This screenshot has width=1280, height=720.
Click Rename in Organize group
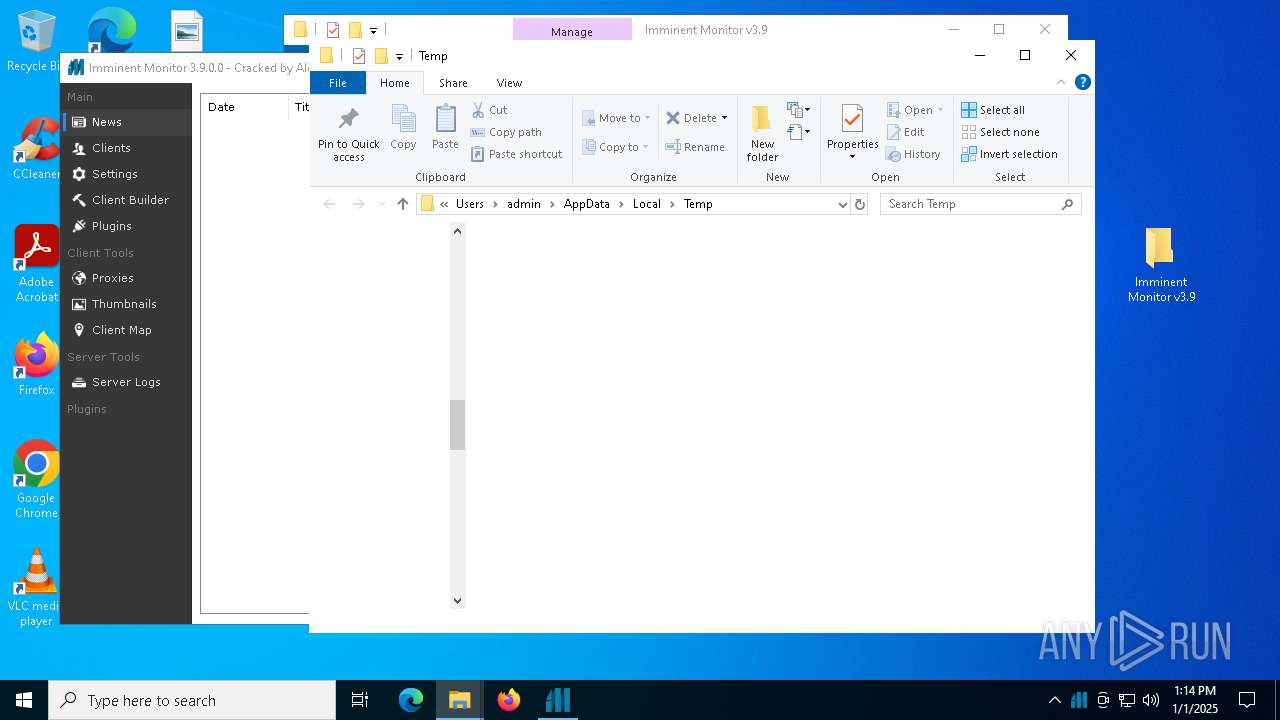point(695,147)
